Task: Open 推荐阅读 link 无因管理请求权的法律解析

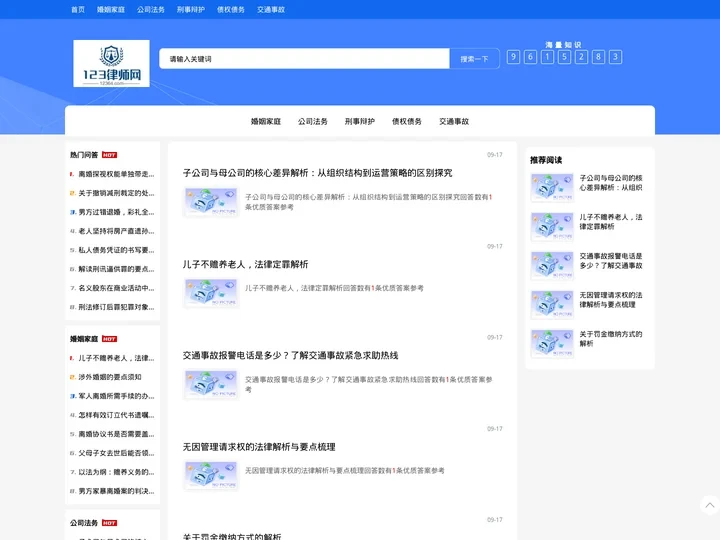Action: 611,300
